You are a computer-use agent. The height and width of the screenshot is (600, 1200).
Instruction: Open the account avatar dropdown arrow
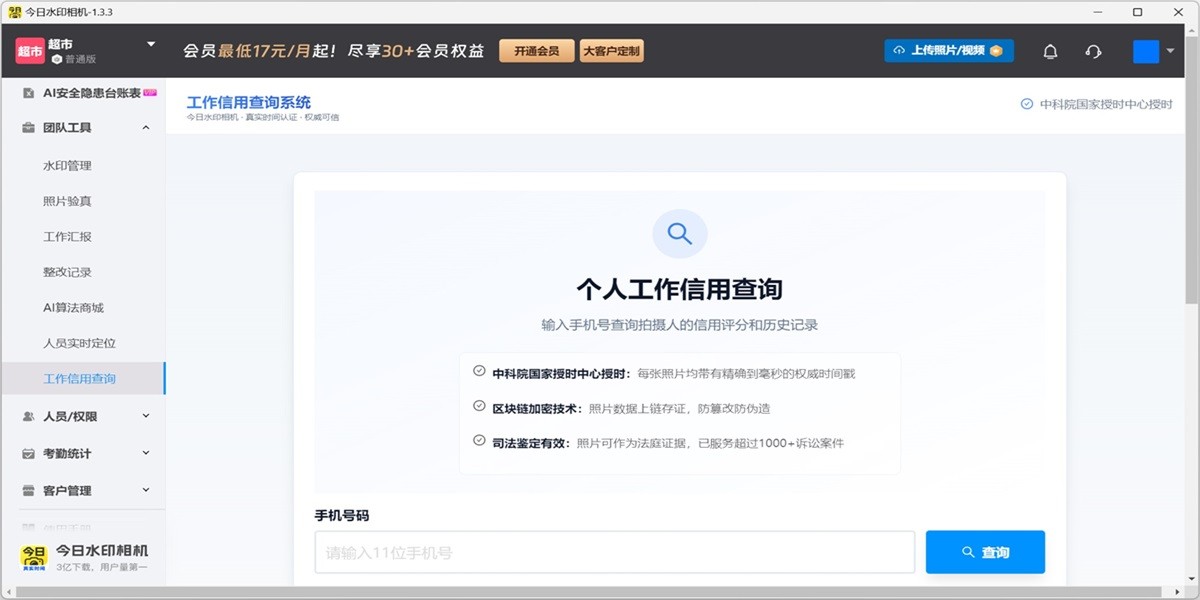coord(1170,50)
